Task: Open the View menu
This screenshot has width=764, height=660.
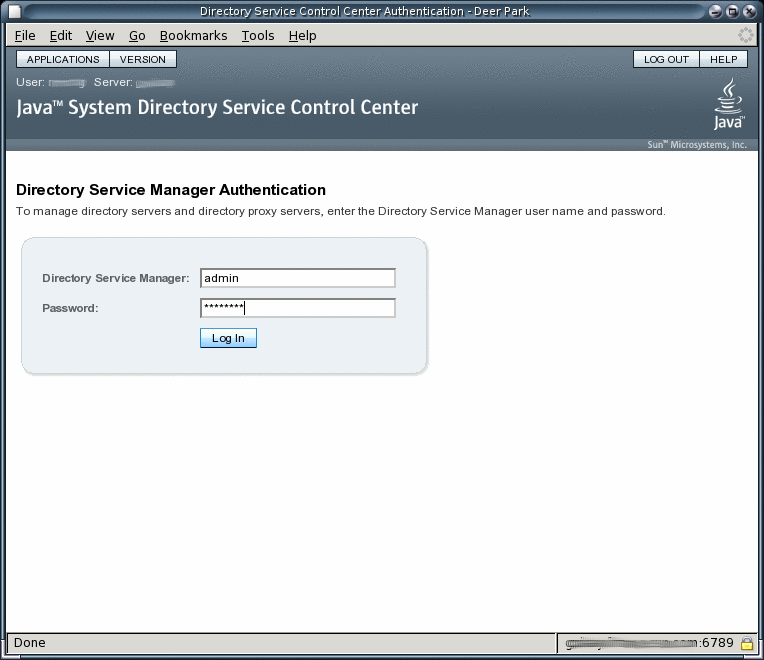Action: [100, 36]
